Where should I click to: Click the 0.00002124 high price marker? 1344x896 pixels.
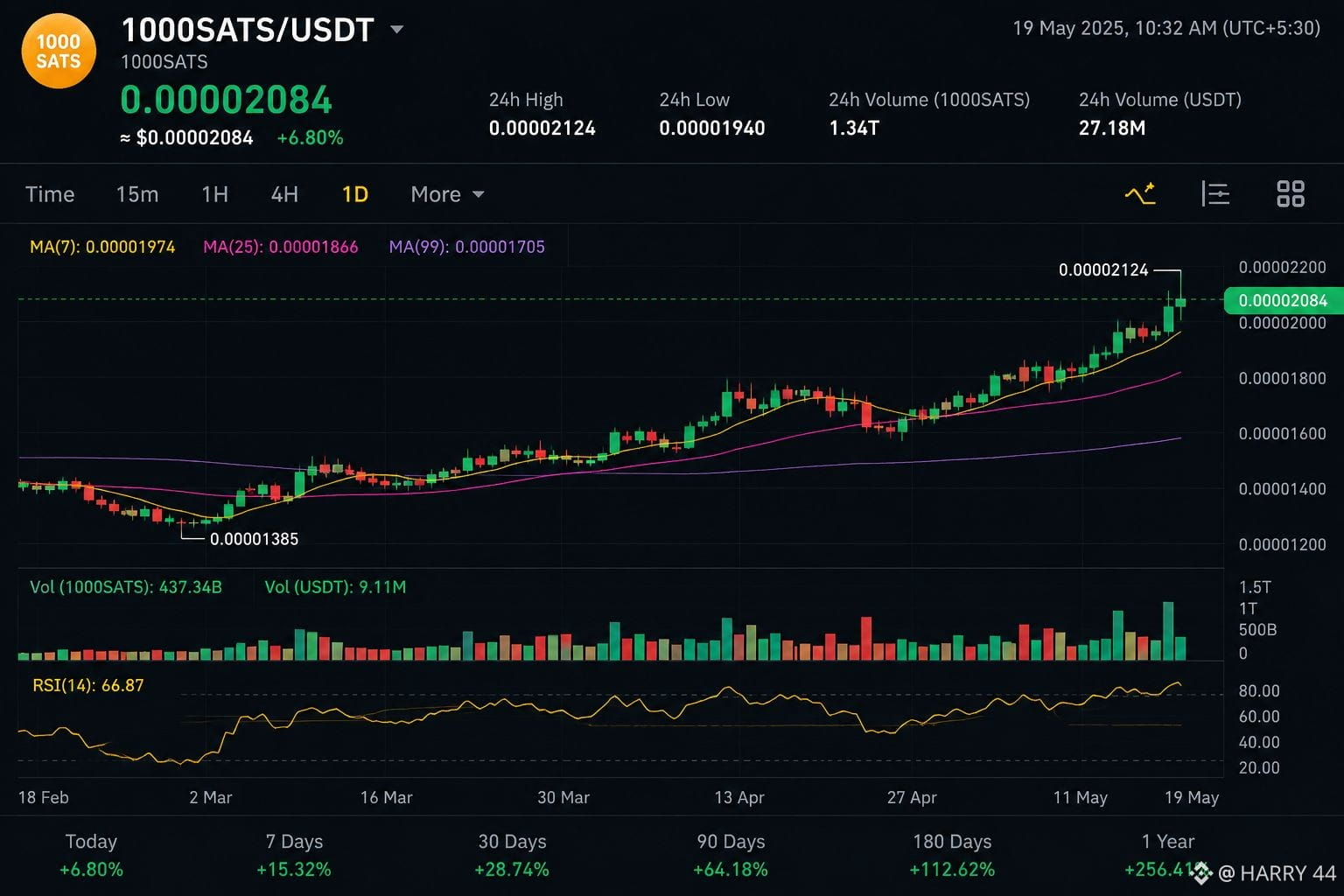[x=1103, y=269]
